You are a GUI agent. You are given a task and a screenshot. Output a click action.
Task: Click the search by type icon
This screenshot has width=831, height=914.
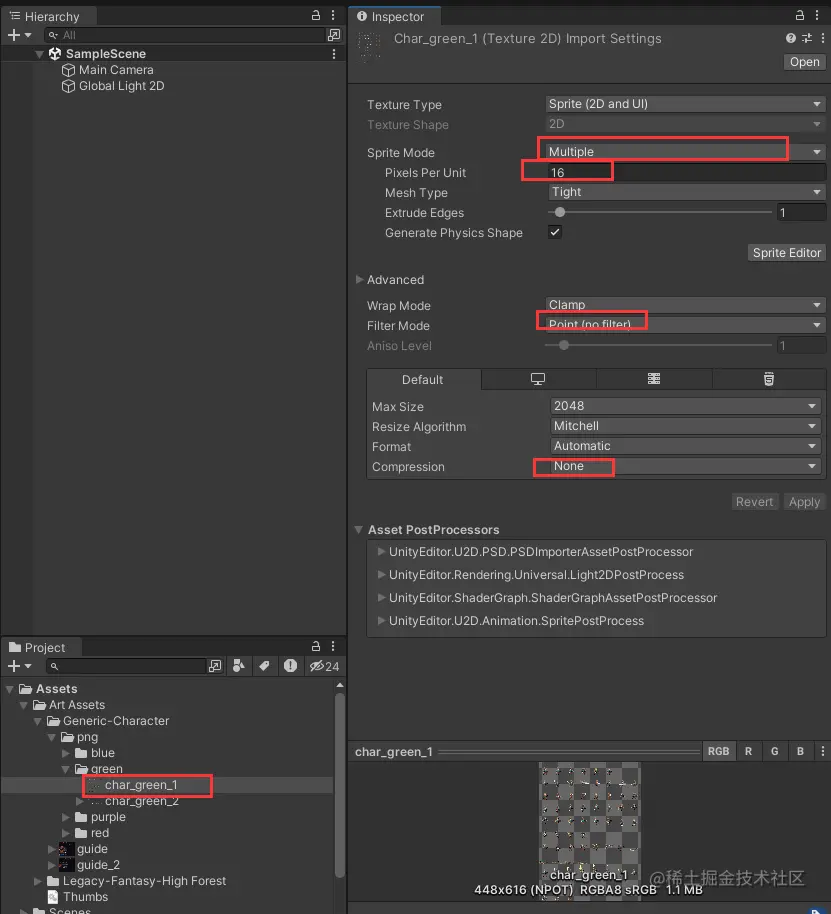239,666
